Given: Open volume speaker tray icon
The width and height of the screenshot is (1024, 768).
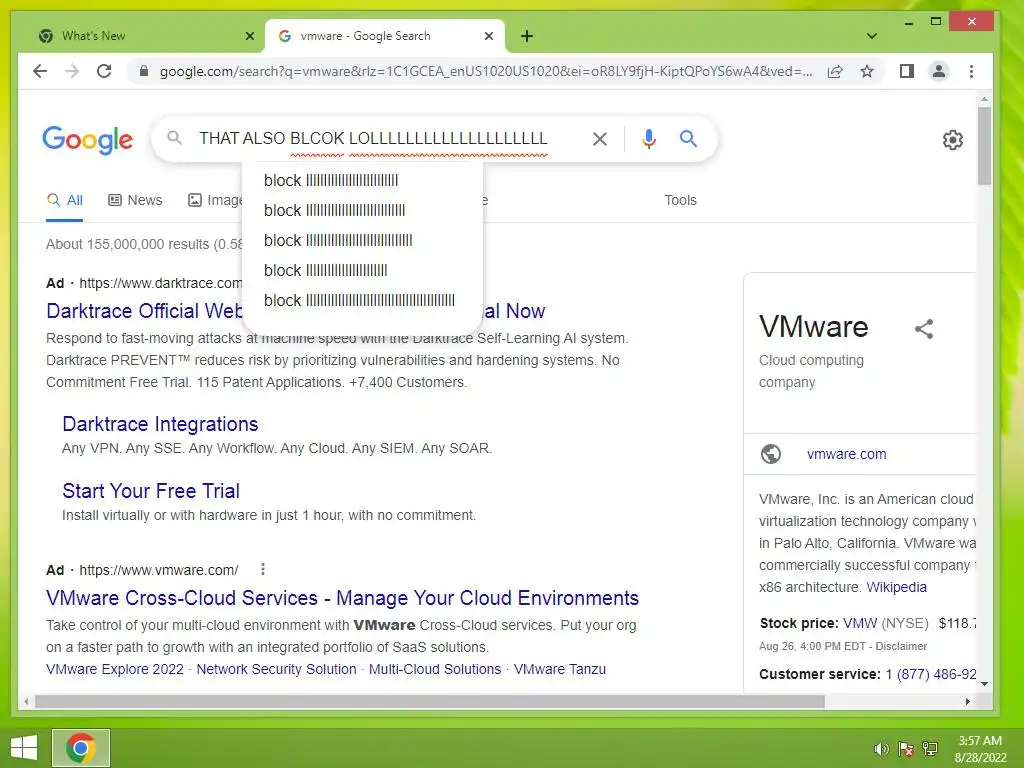Looking at the screenshot, I should coord(881,749).
